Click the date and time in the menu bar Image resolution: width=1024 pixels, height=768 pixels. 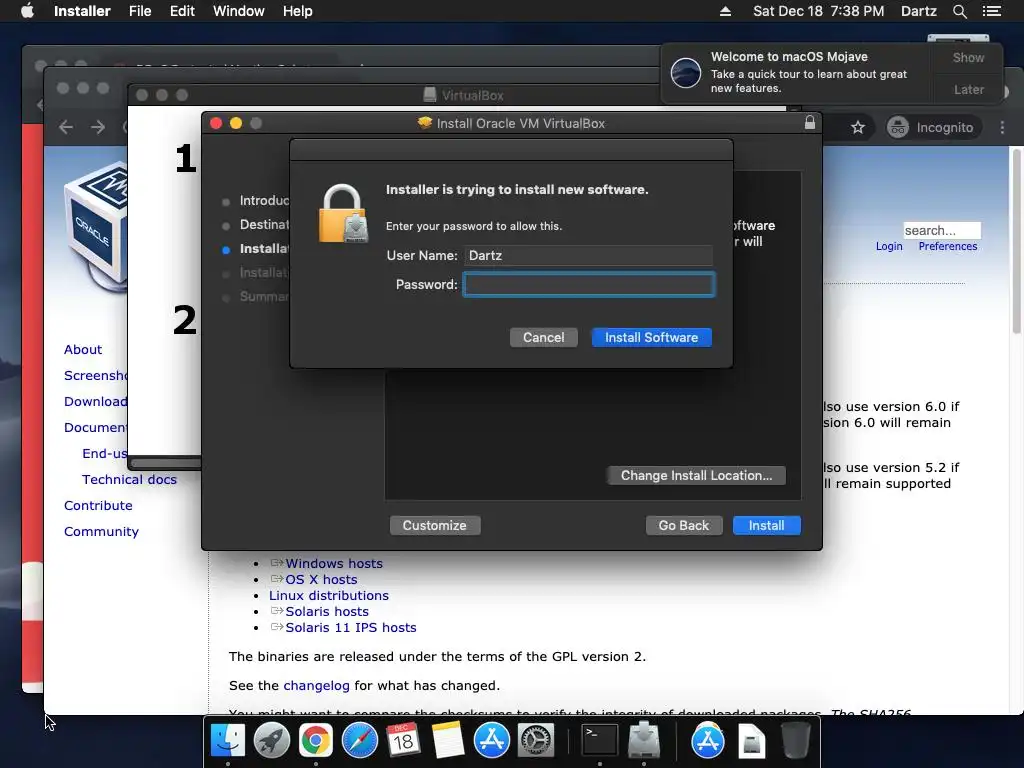818,11
